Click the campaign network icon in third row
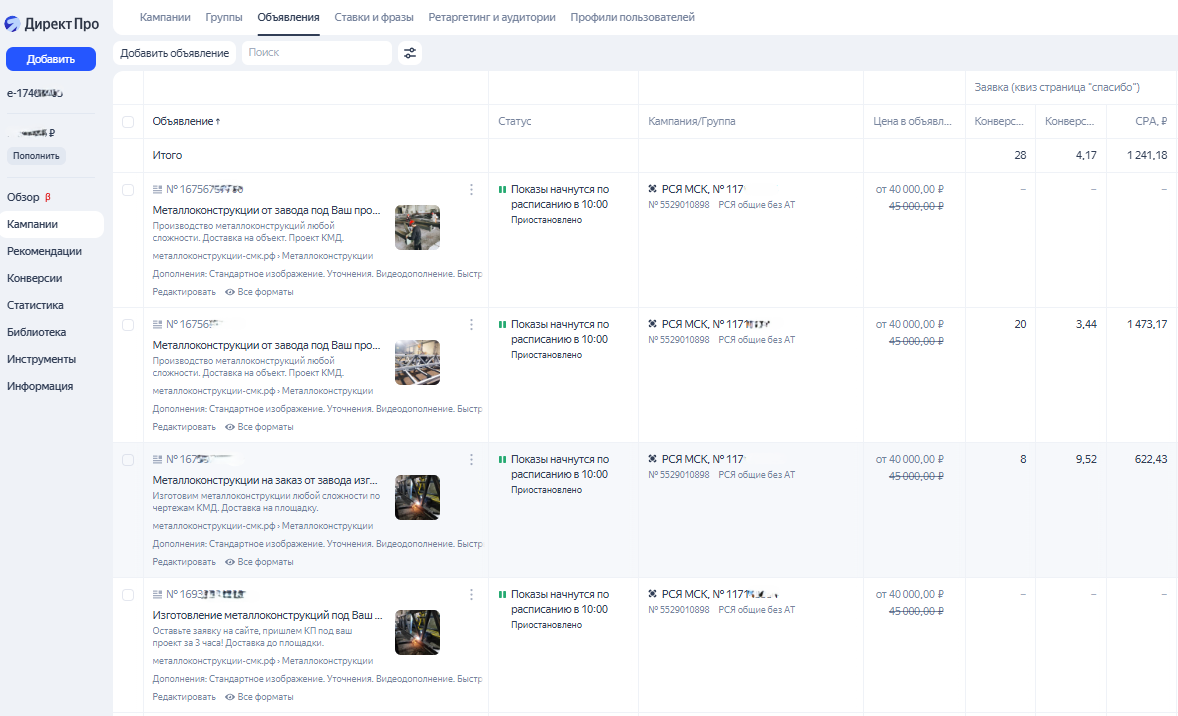1178x716 pixels. [653, 459]
